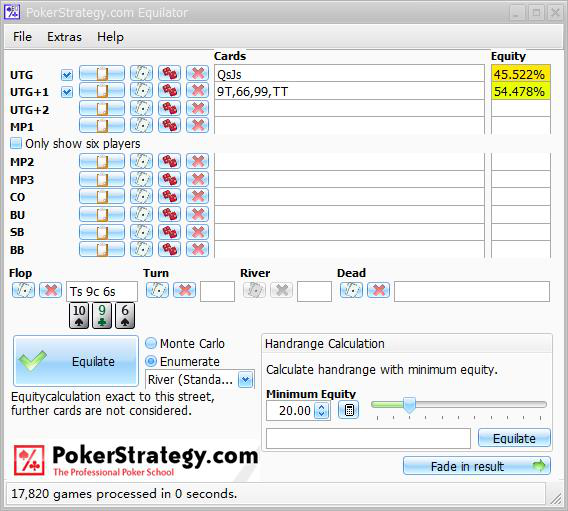Uncheck the UTG player checkbox
The image size is (568, 511).
coord(67,75)
